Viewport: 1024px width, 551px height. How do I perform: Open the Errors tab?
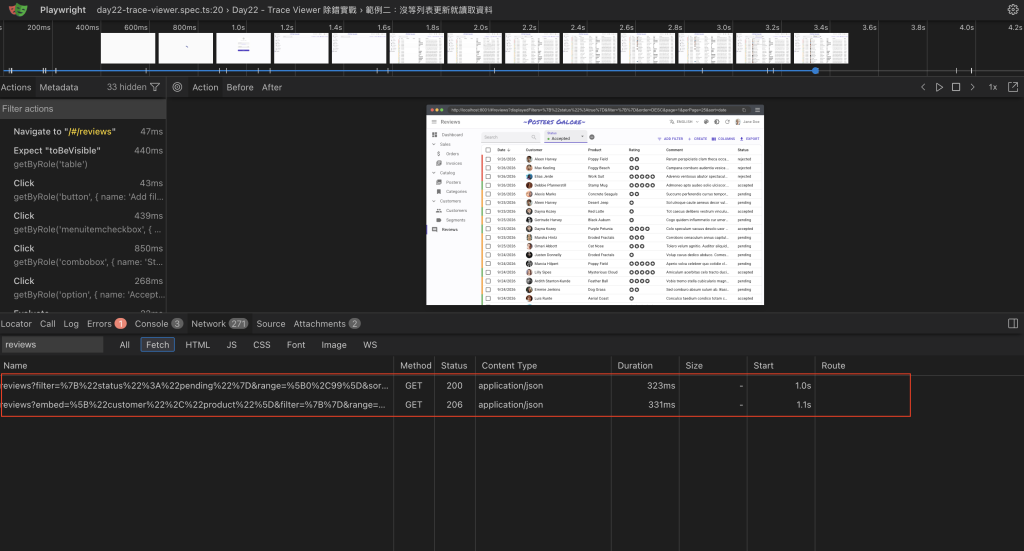point(106,323)
